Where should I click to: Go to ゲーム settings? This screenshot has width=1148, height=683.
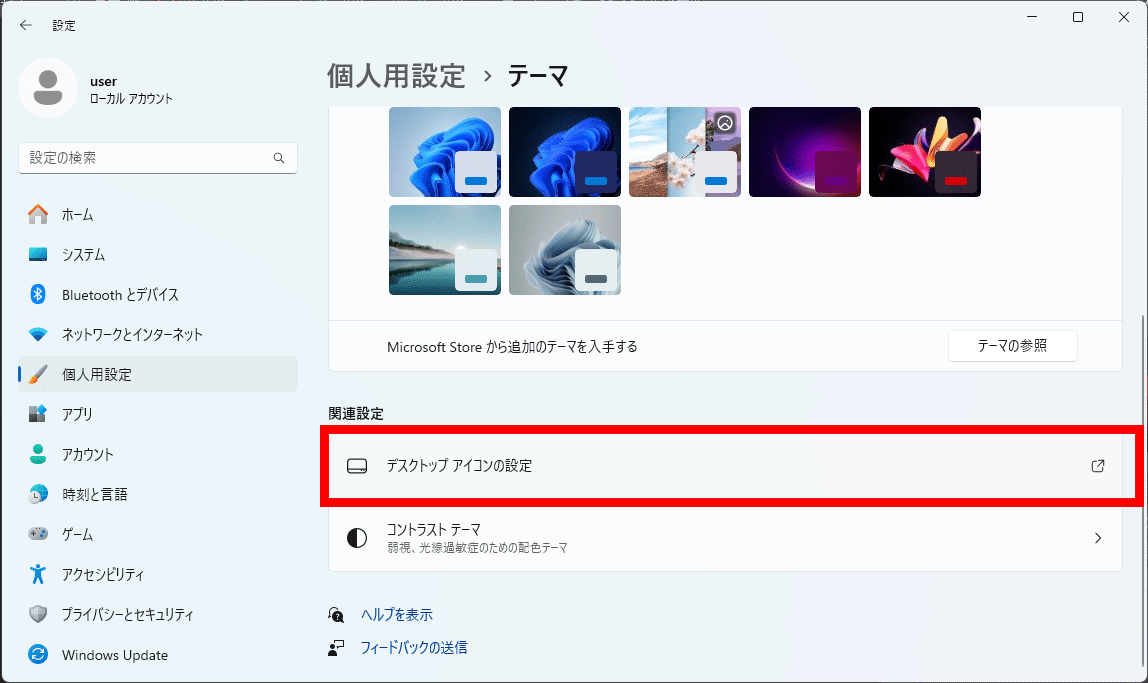pos(157,534)
